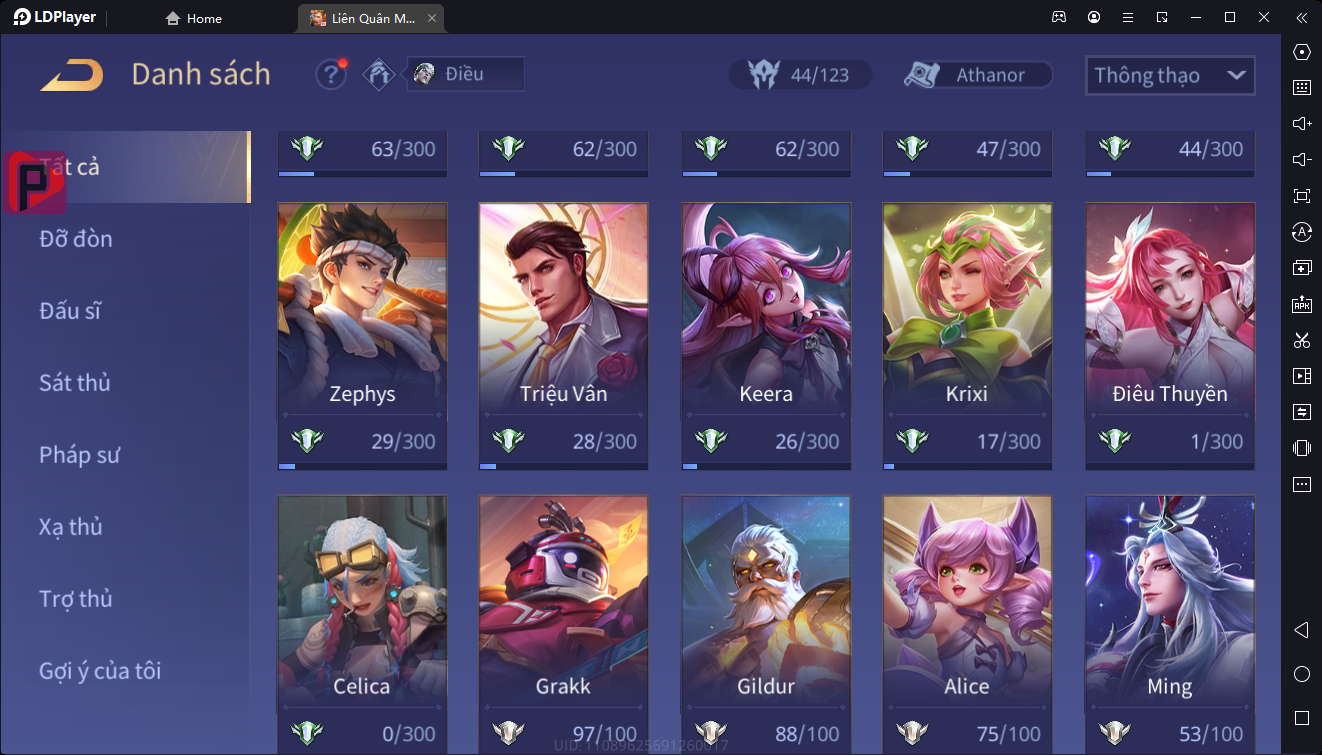Open the LDPlayer hamburger menu
This screenshot has height=755, width=1322.
(x=1128, y=17)
